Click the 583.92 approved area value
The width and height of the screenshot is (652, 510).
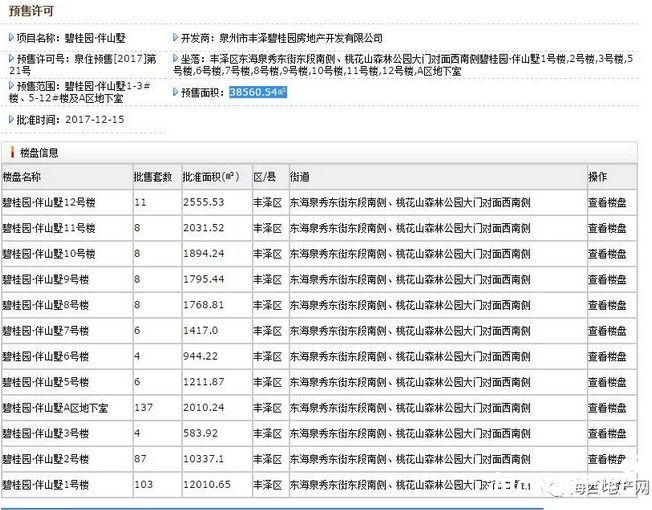200,433
